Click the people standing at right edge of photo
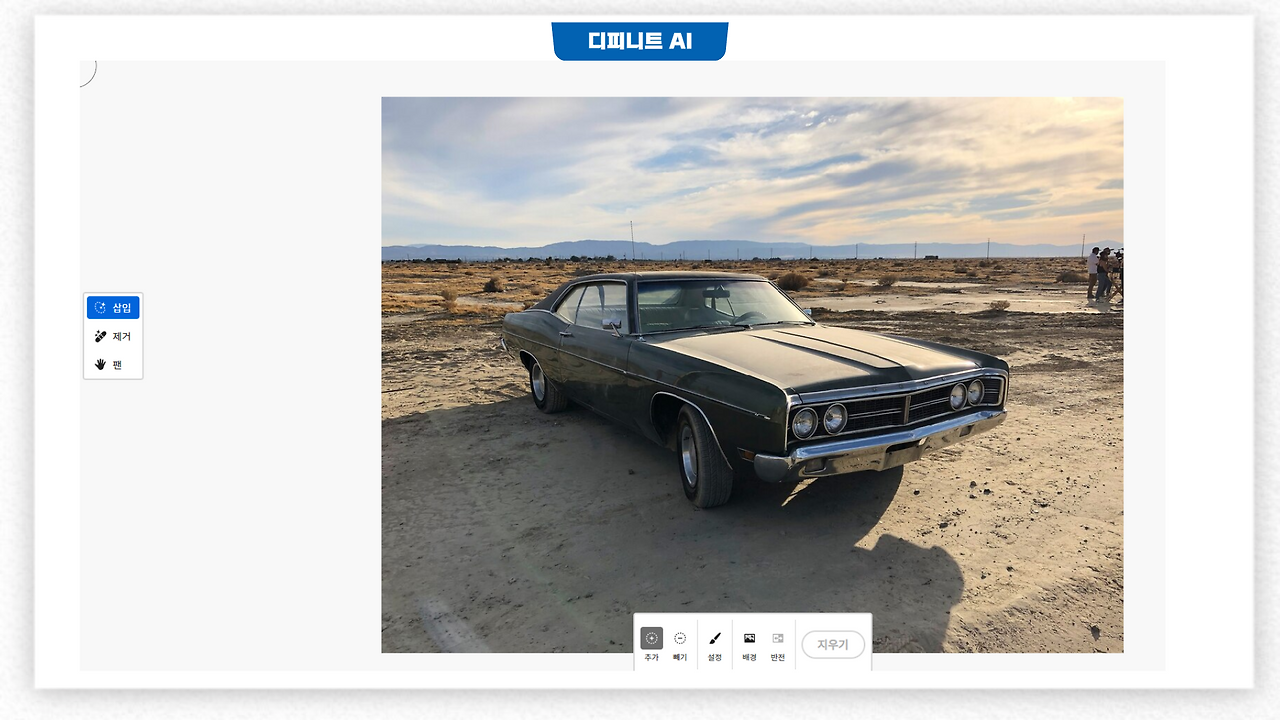This screenshot has height=720, width=1280. (x=1104, y=273)
